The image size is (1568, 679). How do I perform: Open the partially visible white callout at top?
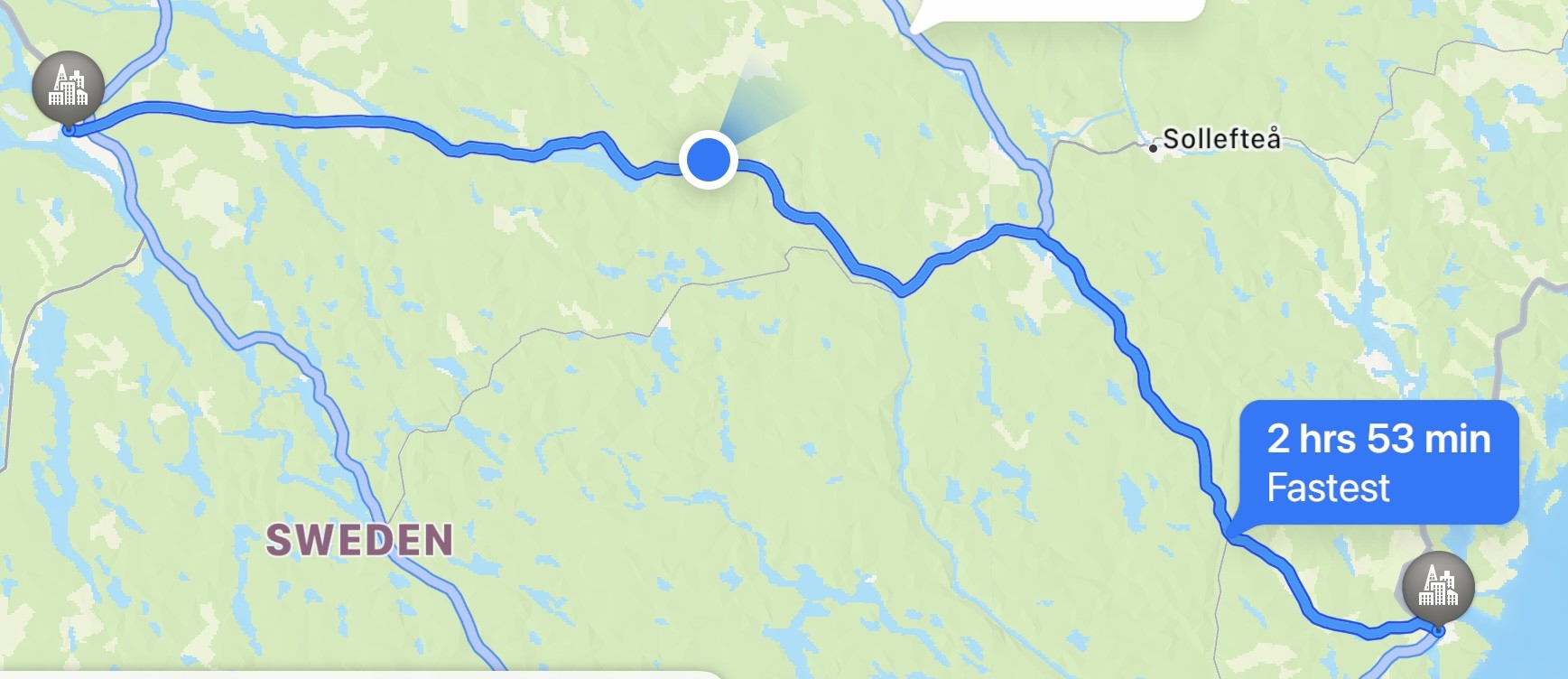click(x=1056, y=11)
